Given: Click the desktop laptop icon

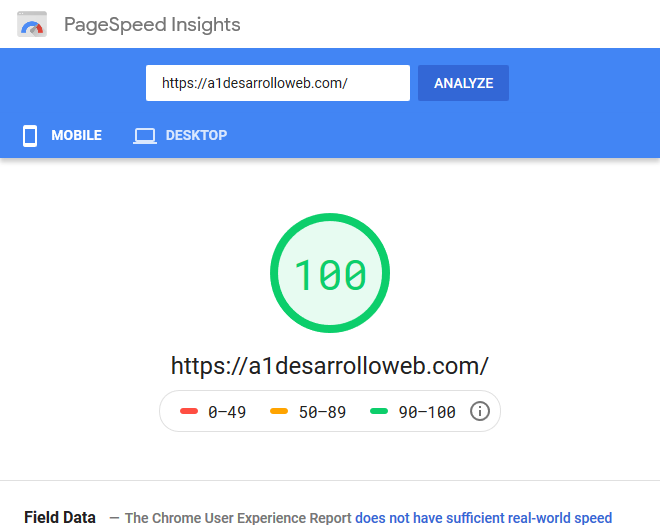Looking at the screenshot, I should (145, 135).
